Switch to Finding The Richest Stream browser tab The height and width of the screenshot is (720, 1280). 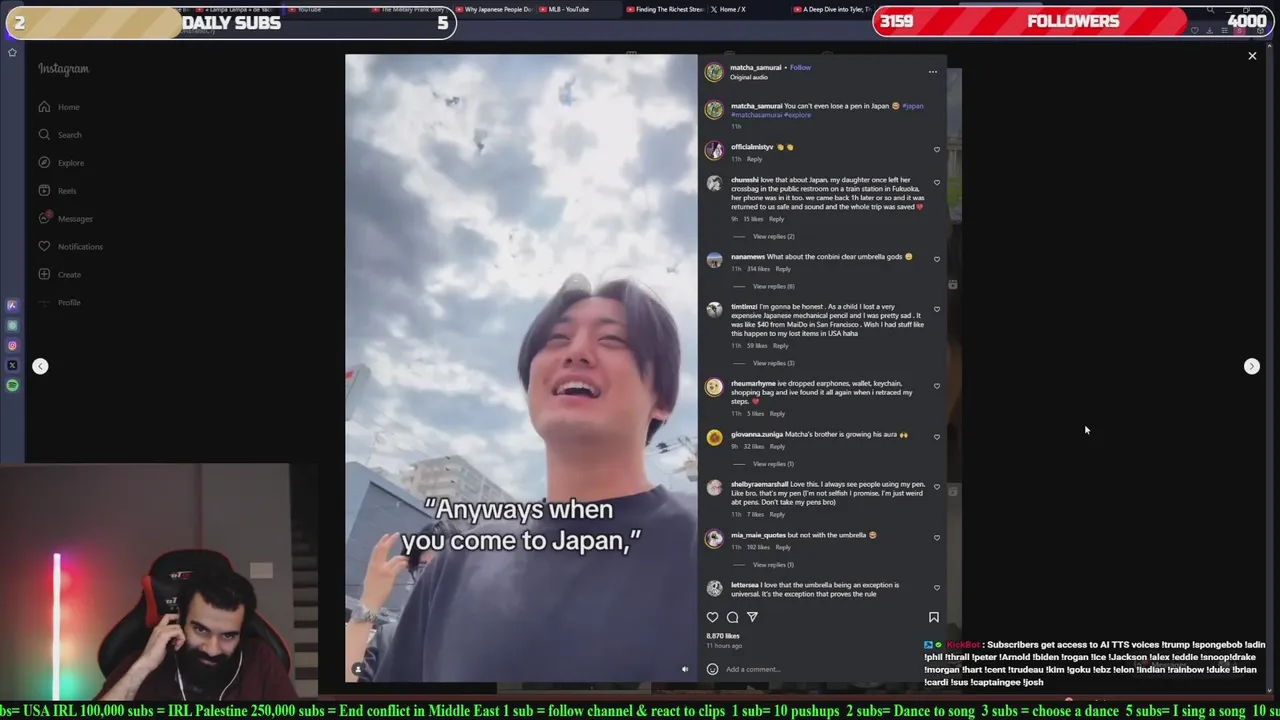click(665, 10)
